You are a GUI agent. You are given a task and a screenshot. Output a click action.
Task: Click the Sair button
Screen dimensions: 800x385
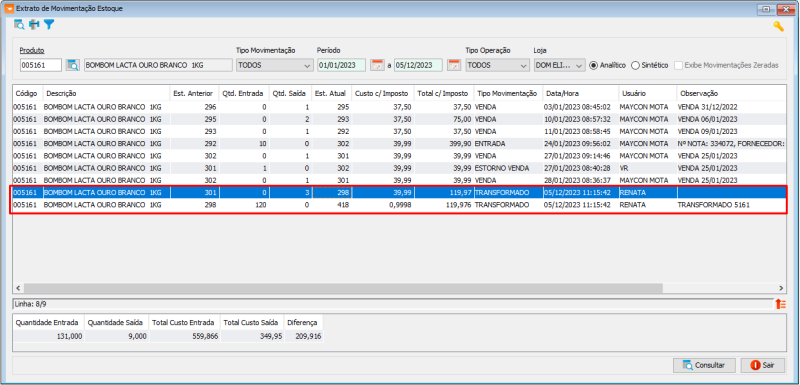762,365
